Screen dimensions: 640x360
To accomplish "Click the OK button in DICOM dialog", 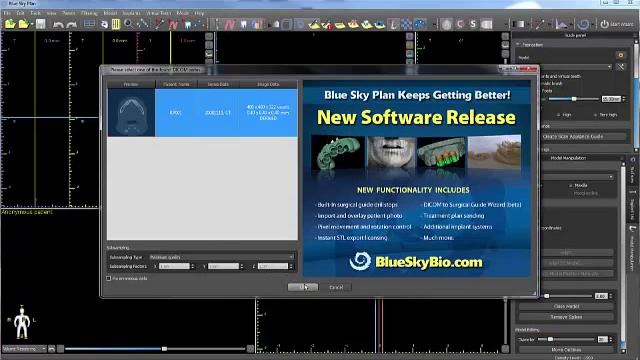I will tap(303, 287).
